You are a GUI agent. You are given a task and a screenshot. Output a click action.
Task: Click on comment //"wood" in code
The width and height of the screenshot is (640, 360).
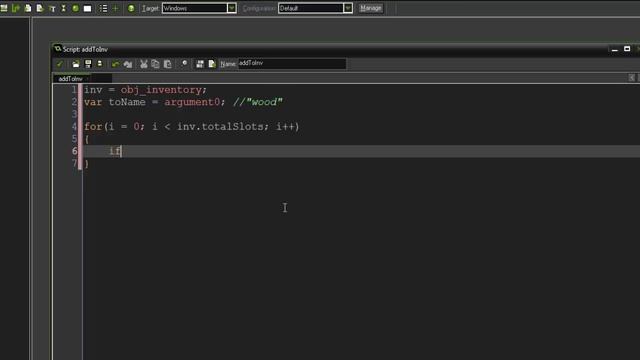258,102
